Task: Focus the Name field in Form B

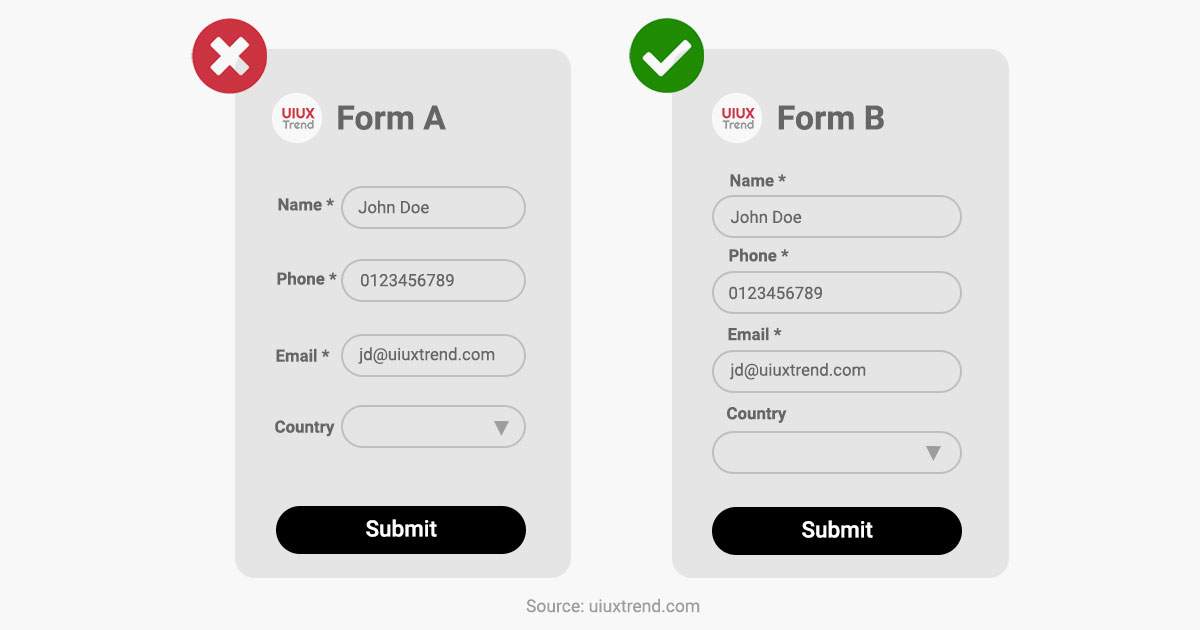Action: [x=837, y=217]
